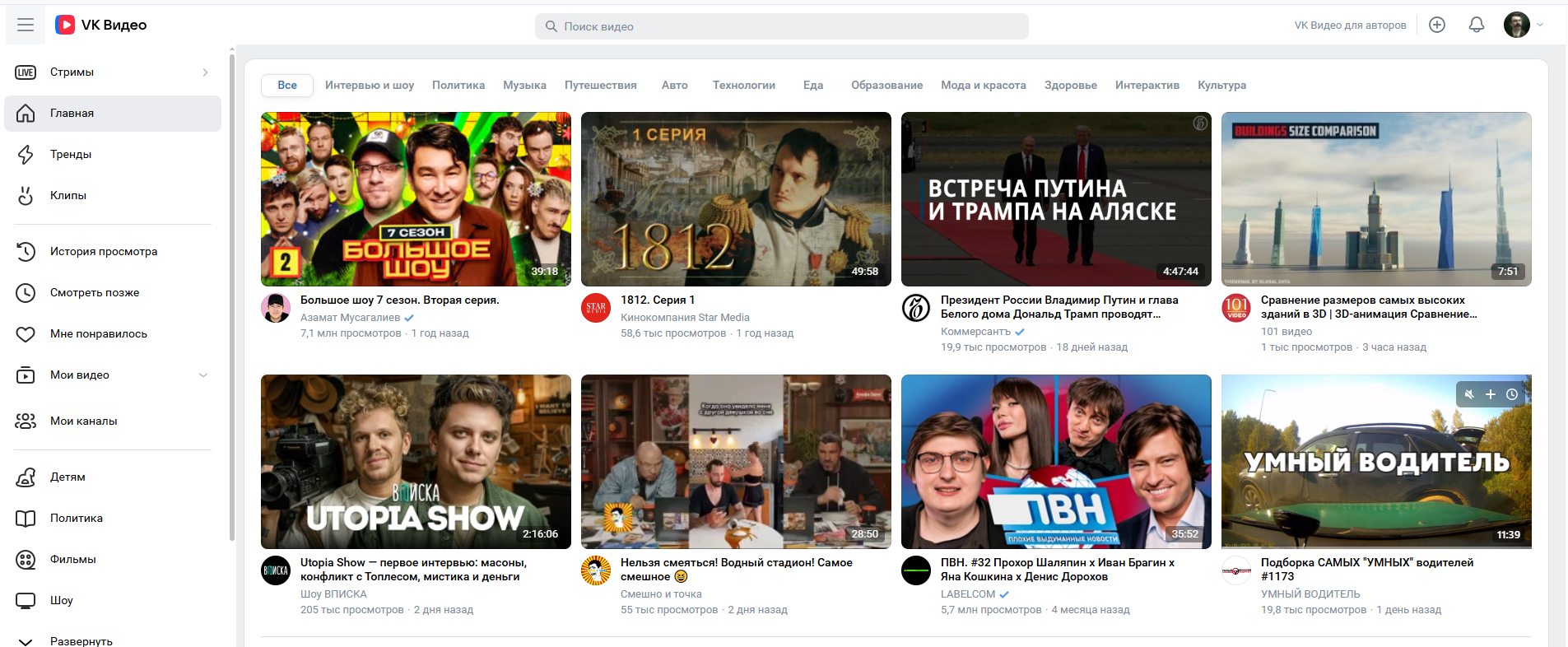Screen dimensions: 1568x647
Task: Select the Музыка category tab
Action: pyautogui.click(x=524, y=86)
